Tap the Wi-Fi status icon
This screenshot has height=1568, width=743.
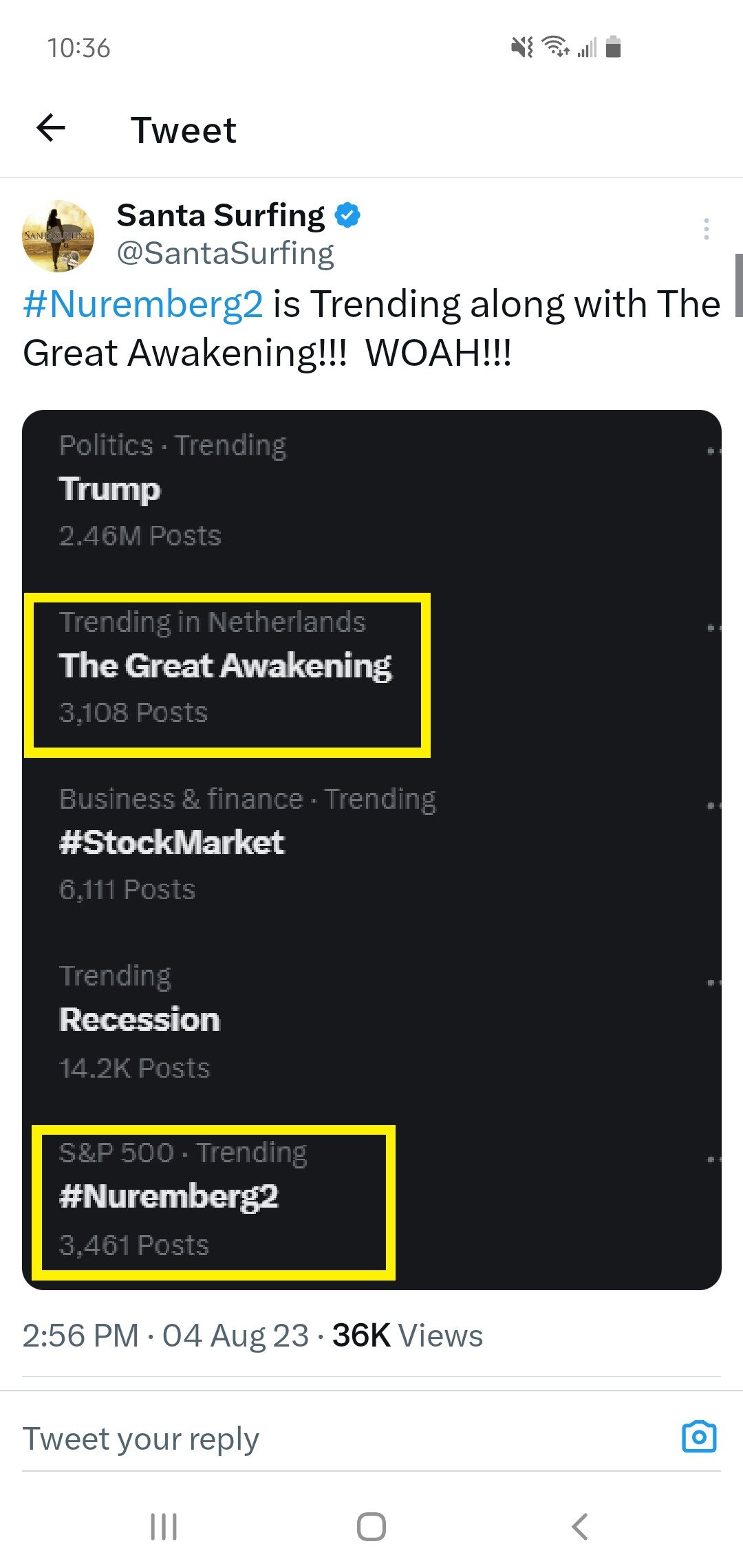554,47
